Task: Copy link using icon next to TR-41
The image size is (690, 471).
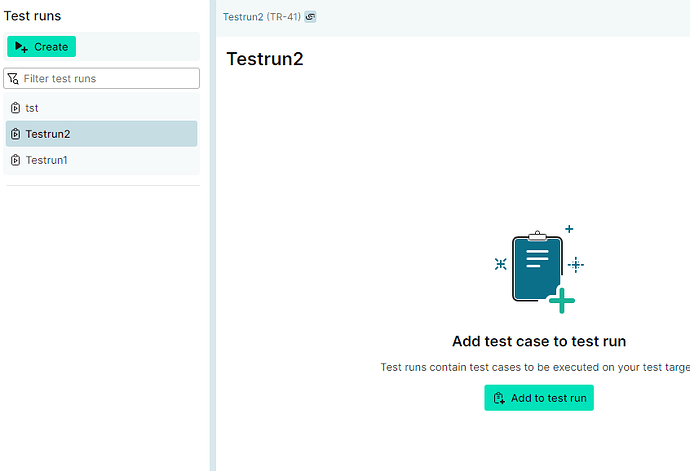Action: tap(310, 17)
